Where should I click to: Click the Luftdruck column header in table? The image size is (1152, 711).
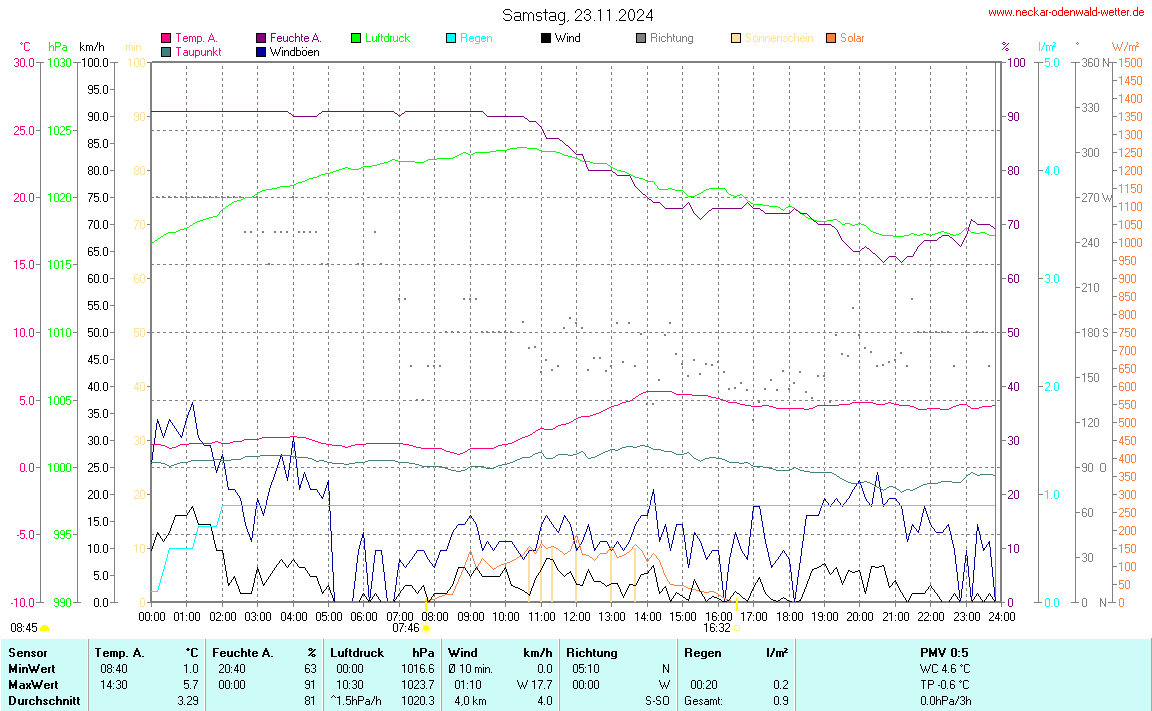pyautogui.click(x=355, y=653)
